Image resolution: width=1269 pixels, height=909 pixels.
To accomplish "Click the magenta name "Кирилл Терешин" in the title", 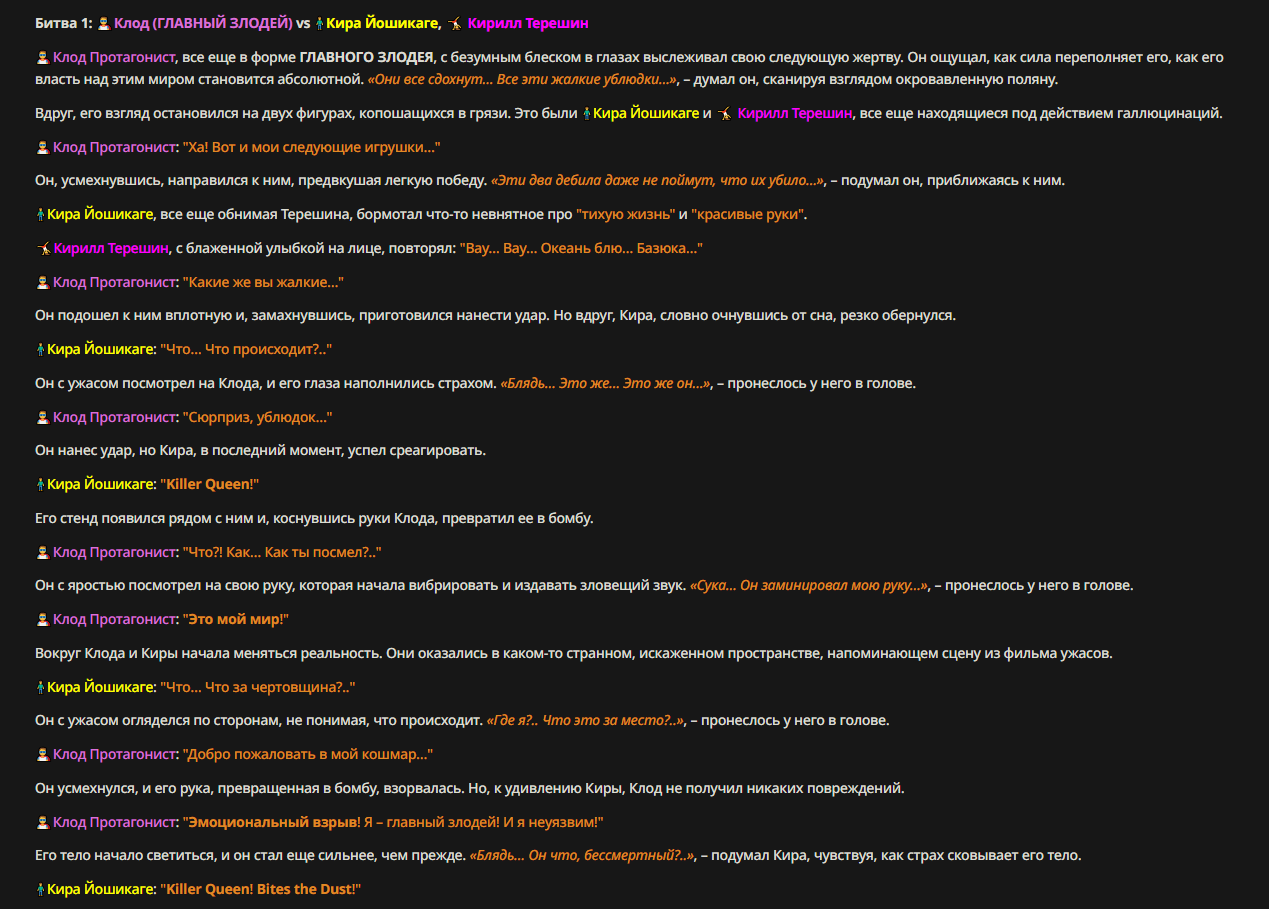I will point(528,23).
